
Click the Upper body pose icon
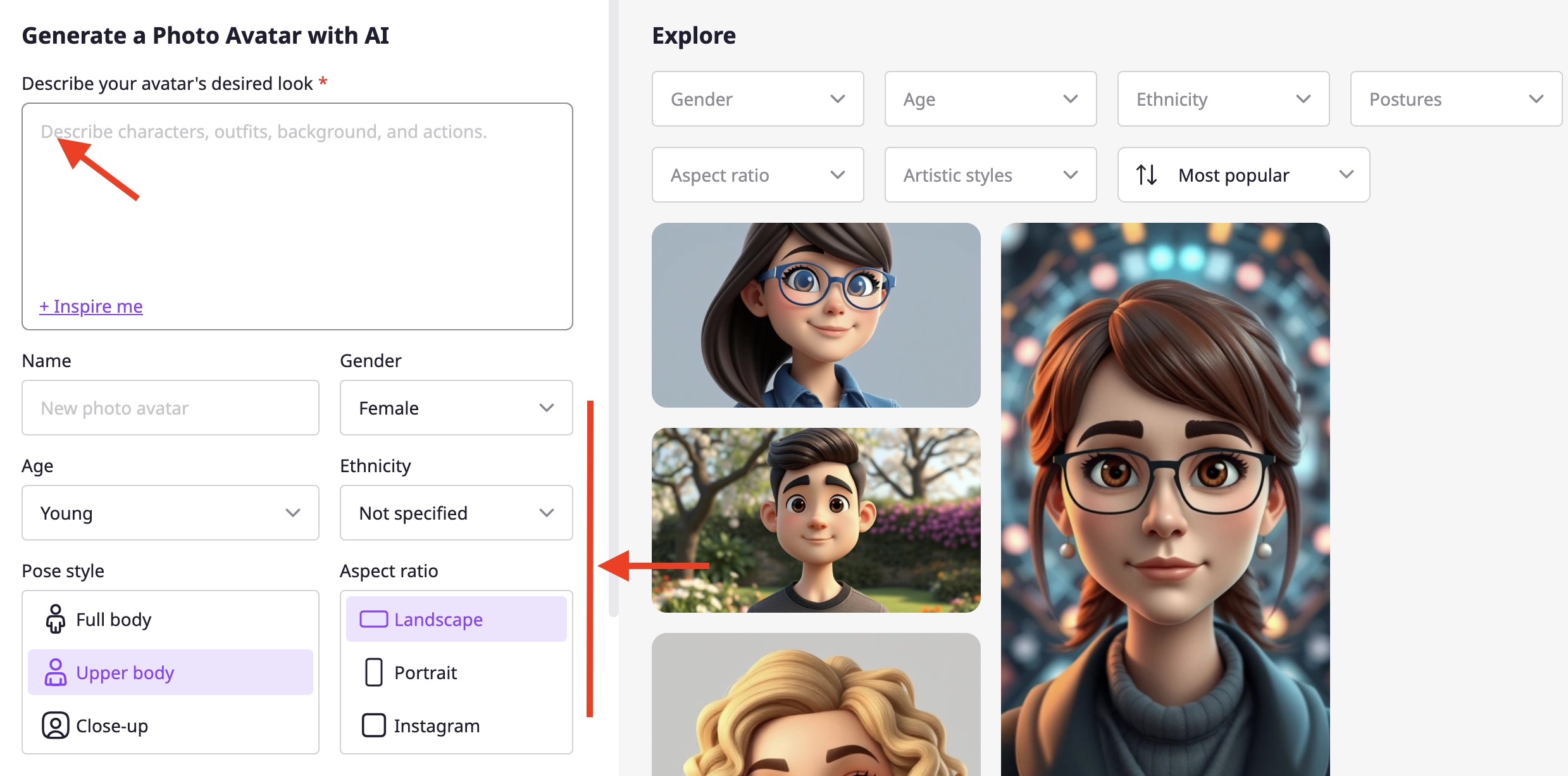tap(55, 672)
